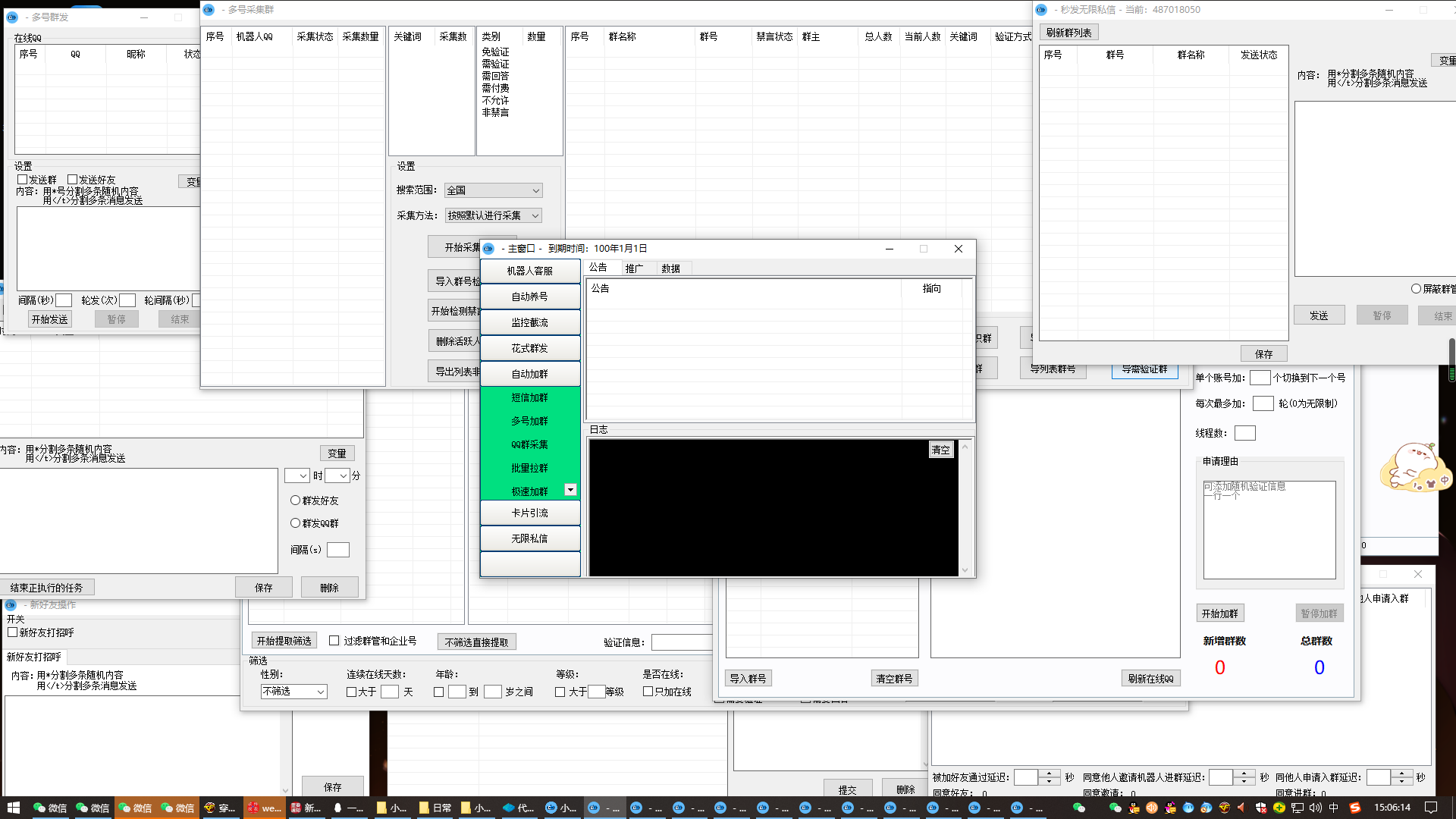Screen dimensions: 1456x819
Task: Adjust the 被加好友通过延迟 stepper
Action: (x=1050, y=777)
